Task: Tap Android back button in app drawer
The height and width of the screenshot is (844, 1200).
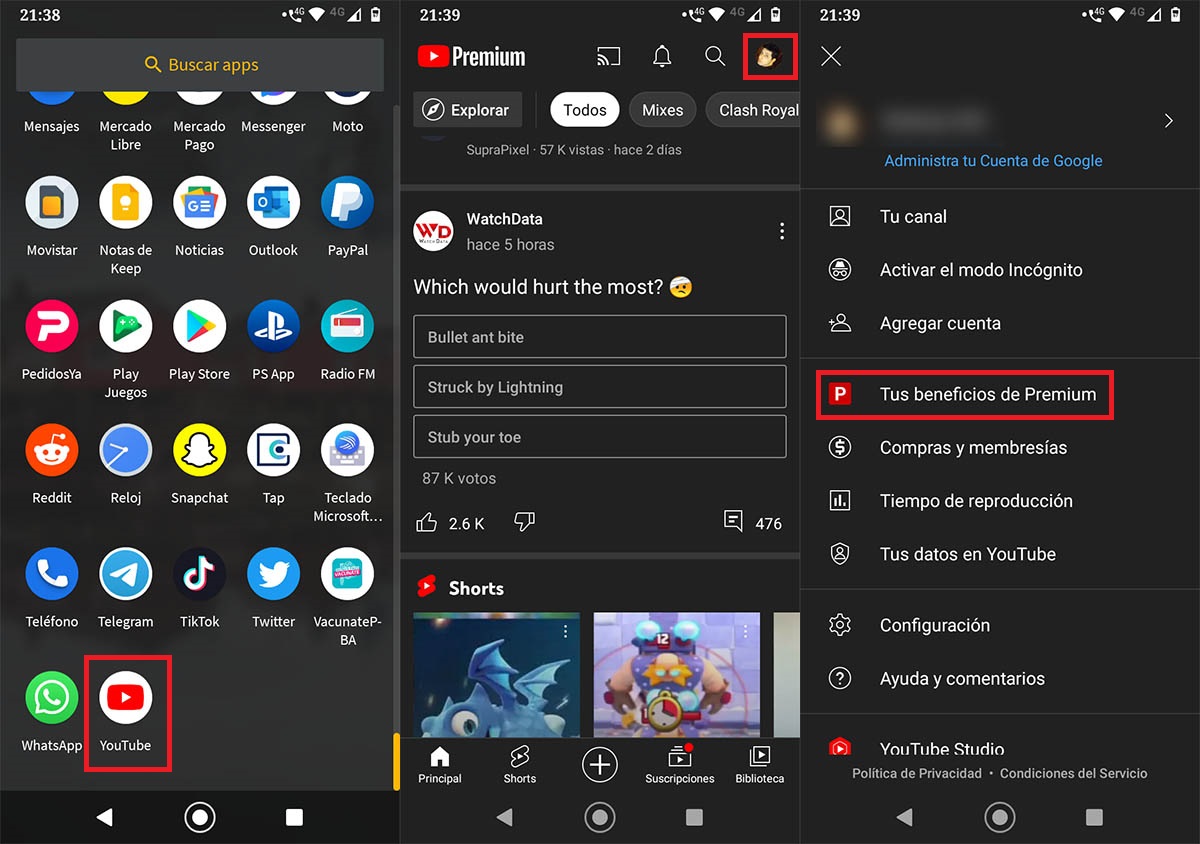Action: 105,817
